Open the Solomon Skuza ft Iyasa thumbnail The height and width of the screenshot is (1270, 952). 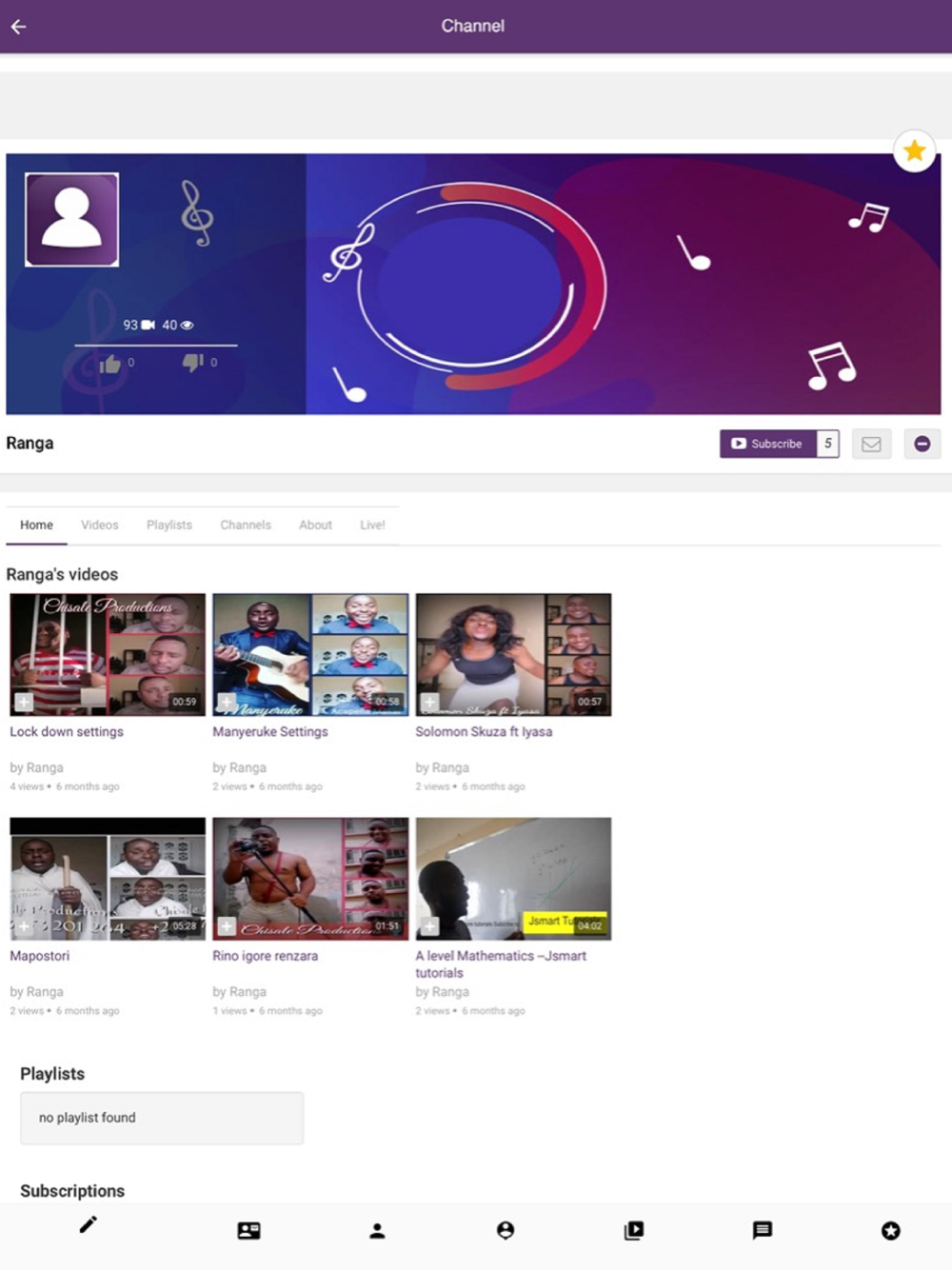coord(513,655)
